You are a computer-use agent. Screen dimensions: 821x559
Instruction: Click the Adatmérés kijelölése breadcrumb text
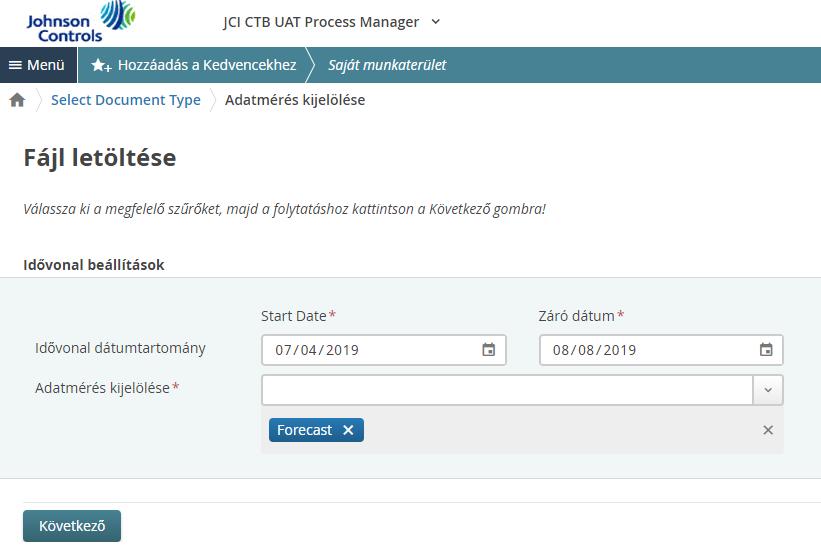tap(295, 100)
